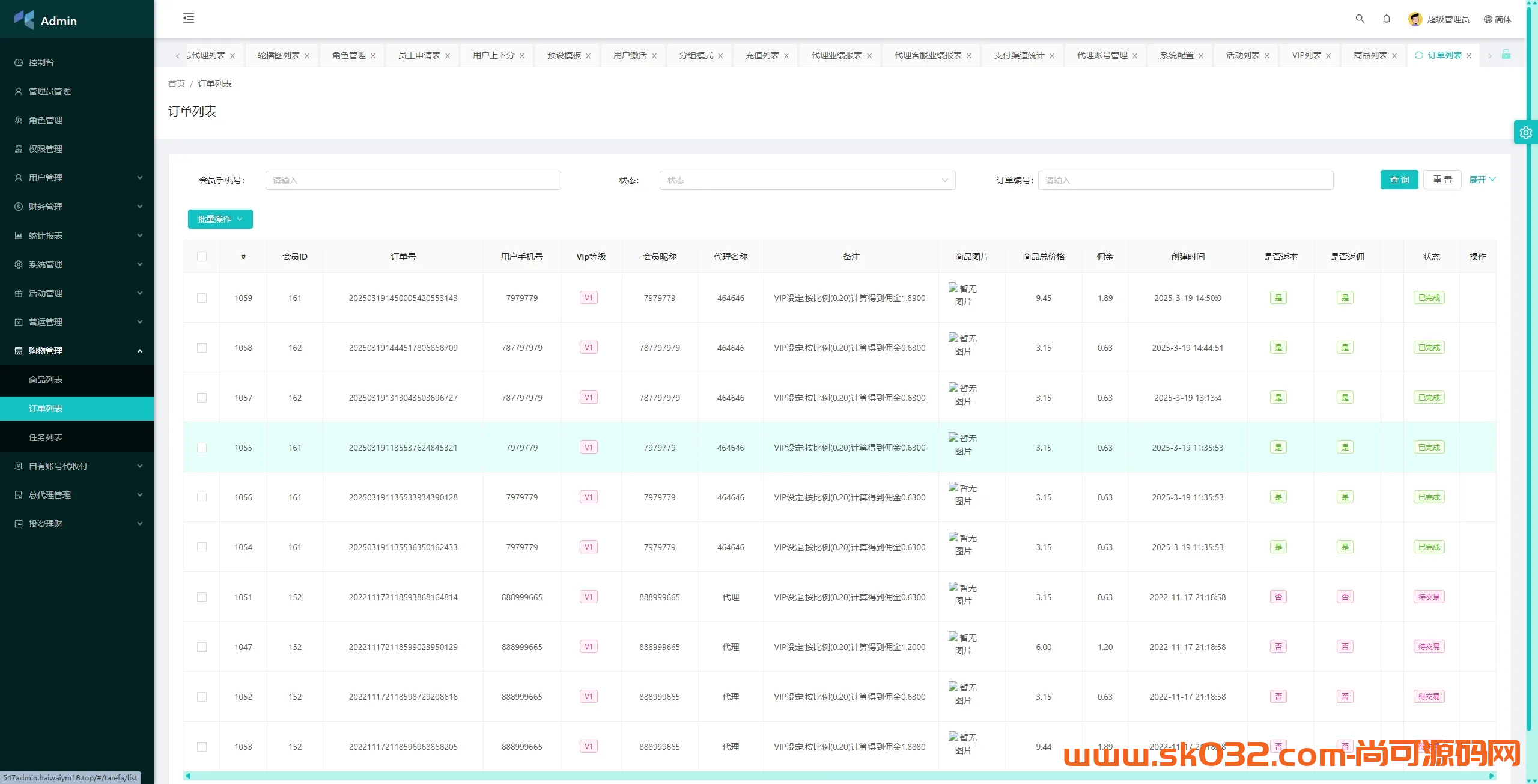Screen dimensions: 1538x784
Task: Open the 状态 filter dropdown
Action: point(807,180)
